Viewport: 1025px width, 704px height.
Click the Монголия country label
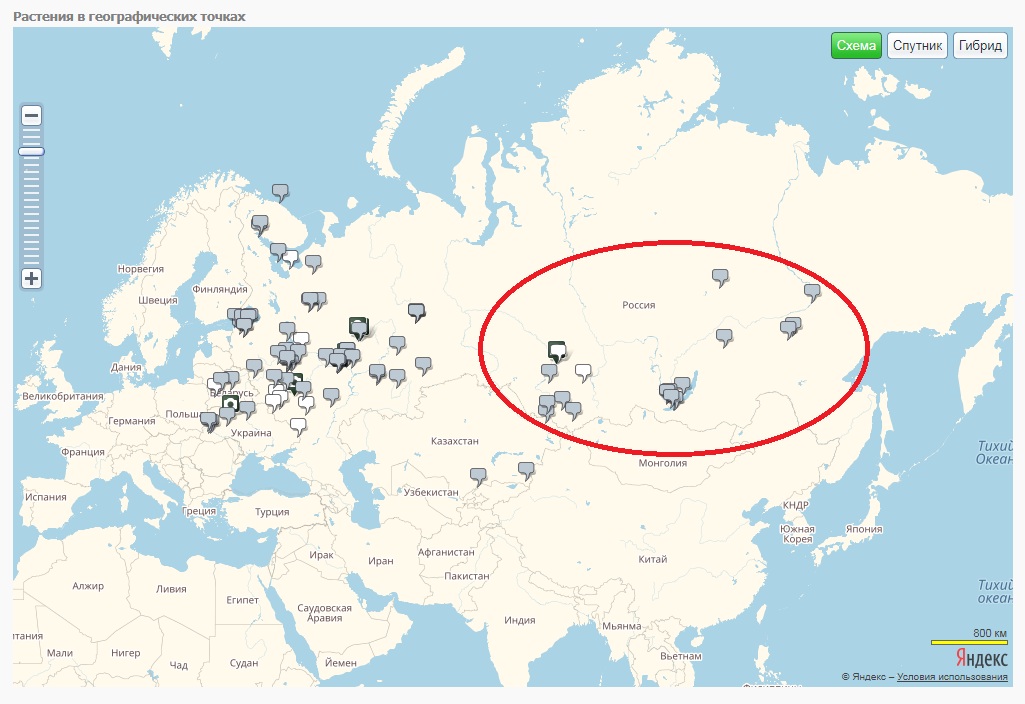click(x=662, y=463)
